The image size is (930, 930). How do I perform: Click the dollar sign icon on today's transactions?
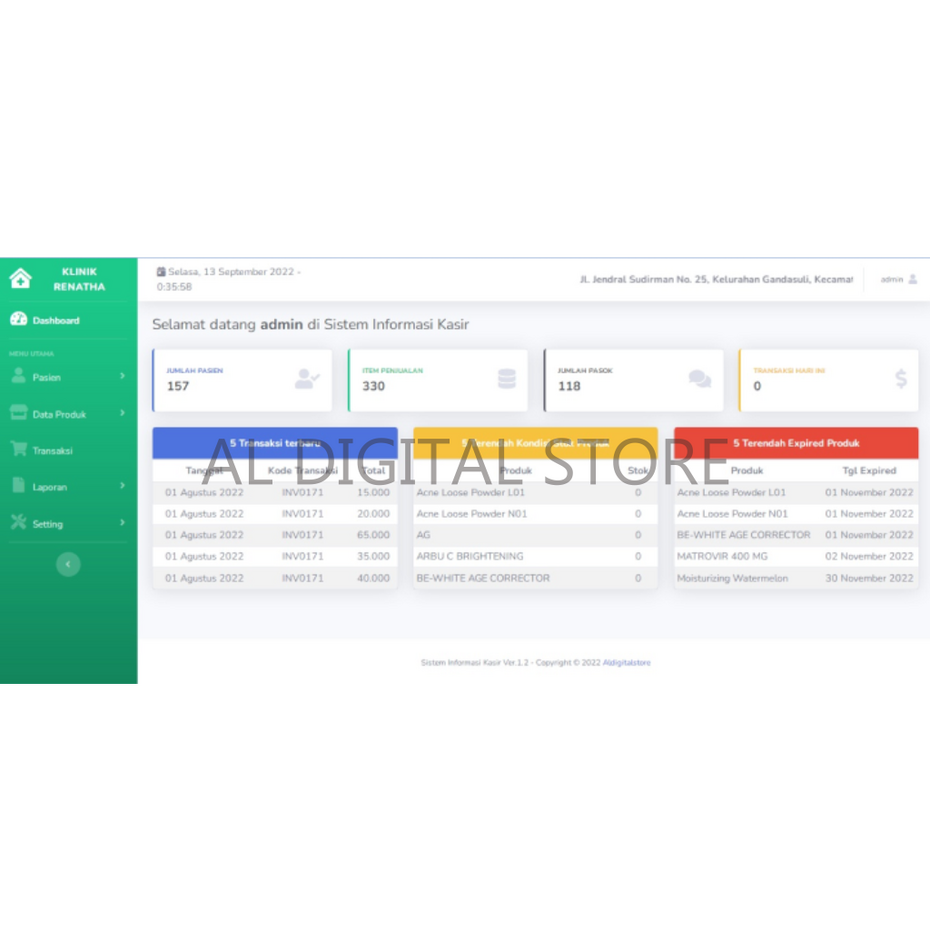tap(900, 379)
